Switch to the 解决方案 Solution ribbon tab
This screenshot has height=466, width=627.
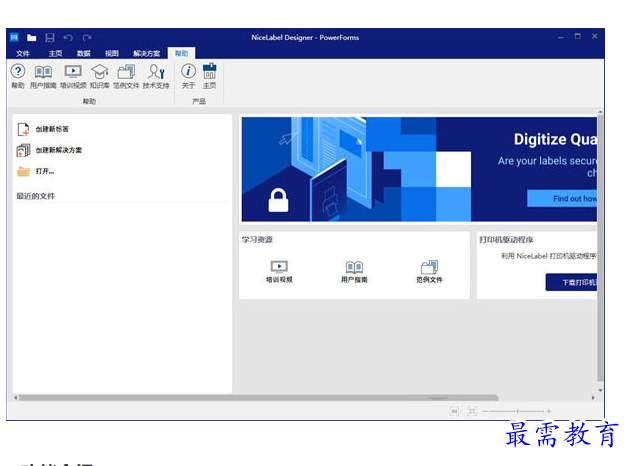click(x=146, y=53)
